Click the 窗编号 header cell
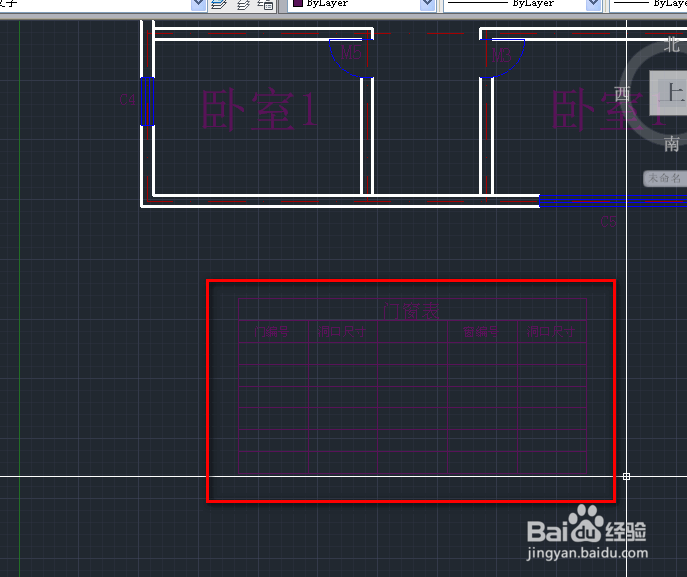687x577 pixels. [x=481, y=332]
